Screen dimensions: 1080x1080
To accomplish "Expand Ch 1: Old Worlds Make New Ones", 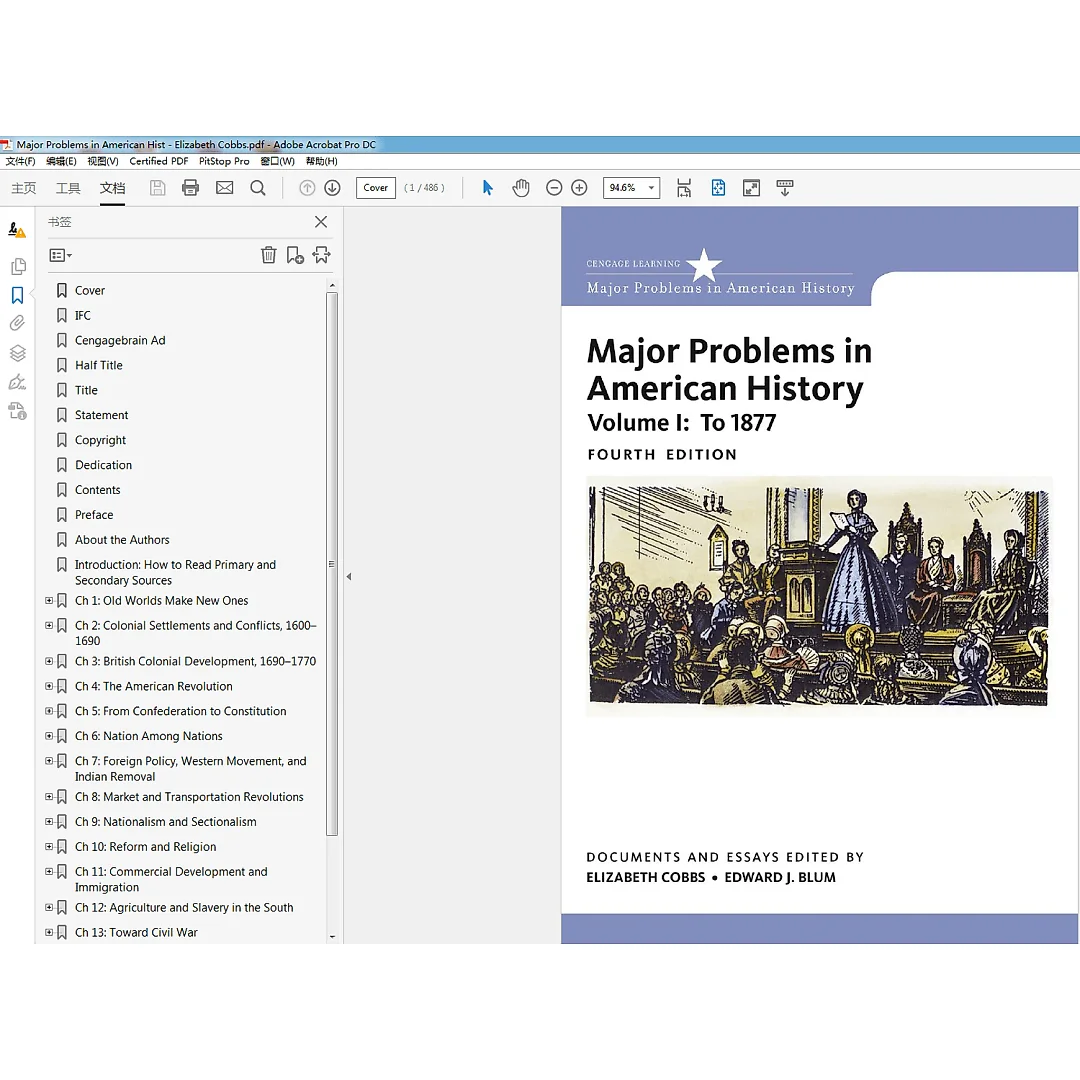I will (49, 601).
